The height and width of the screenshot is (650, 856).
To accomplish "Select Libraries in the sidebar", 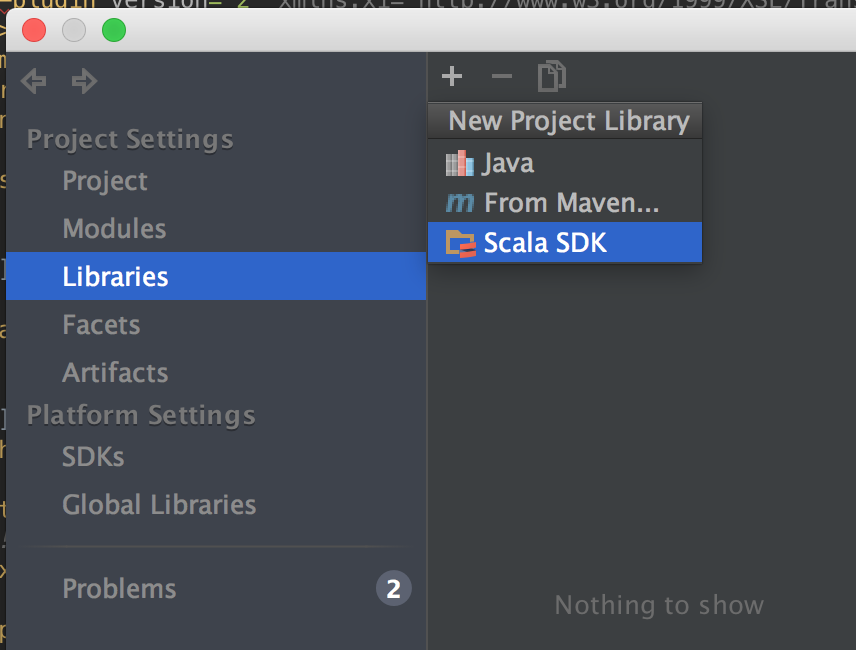I will (115, 277).
